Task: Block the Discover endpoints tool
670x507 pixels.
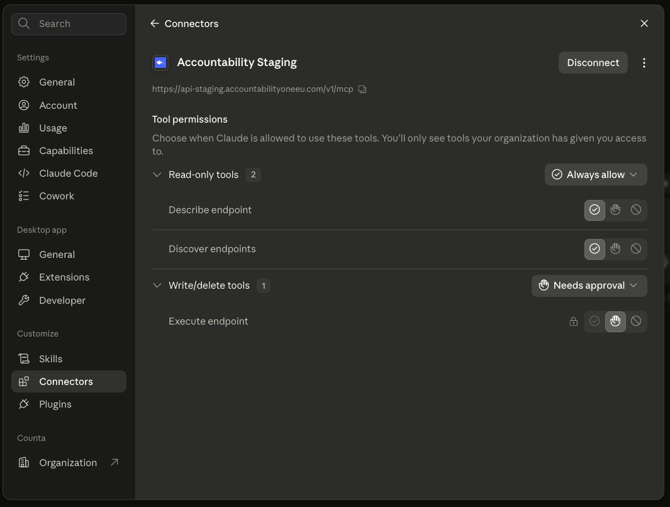Action: (x=636, y=249)
